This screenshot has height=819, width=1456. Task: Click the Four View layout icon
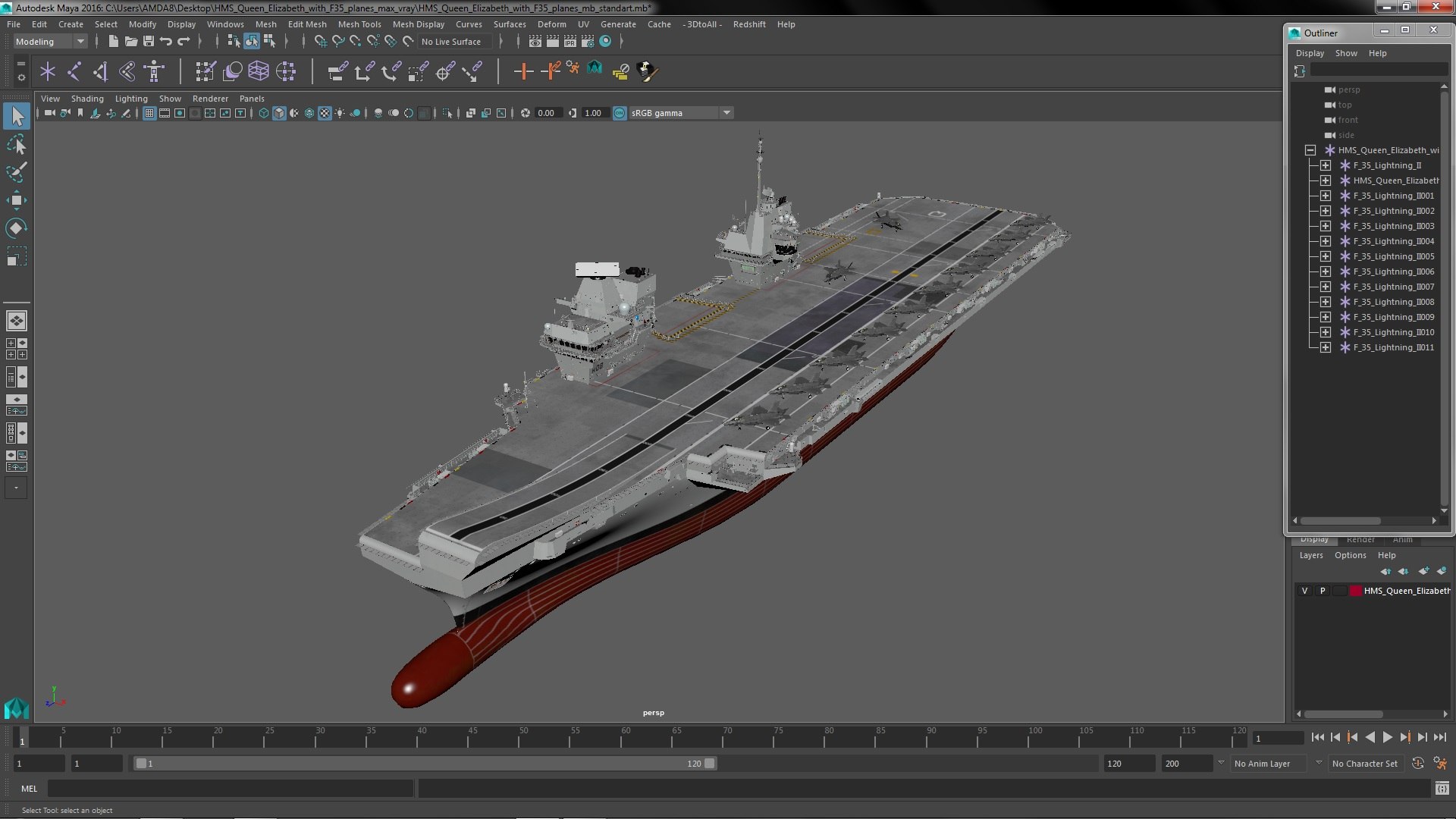pyautogui.click(x=17, y=349)
